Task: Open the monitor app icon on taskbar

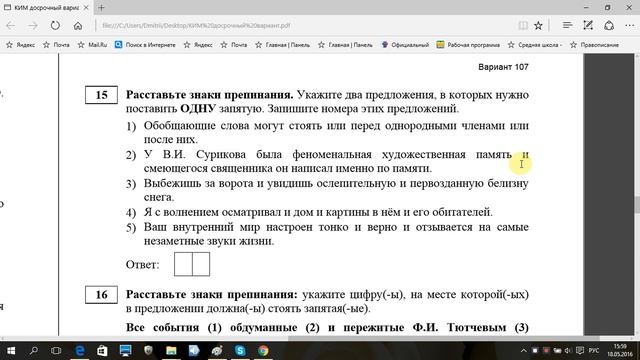Action: tap(125, 351)
